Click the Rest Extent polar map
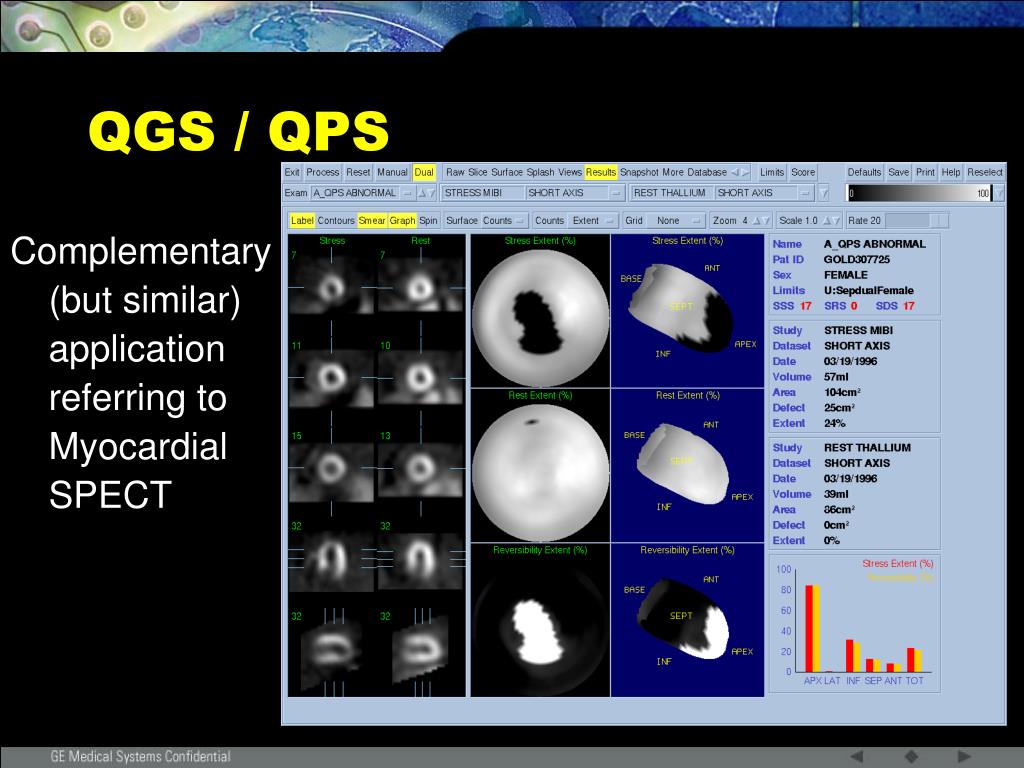The height and width of the screenshot is (768, 1024). [540, 472]
